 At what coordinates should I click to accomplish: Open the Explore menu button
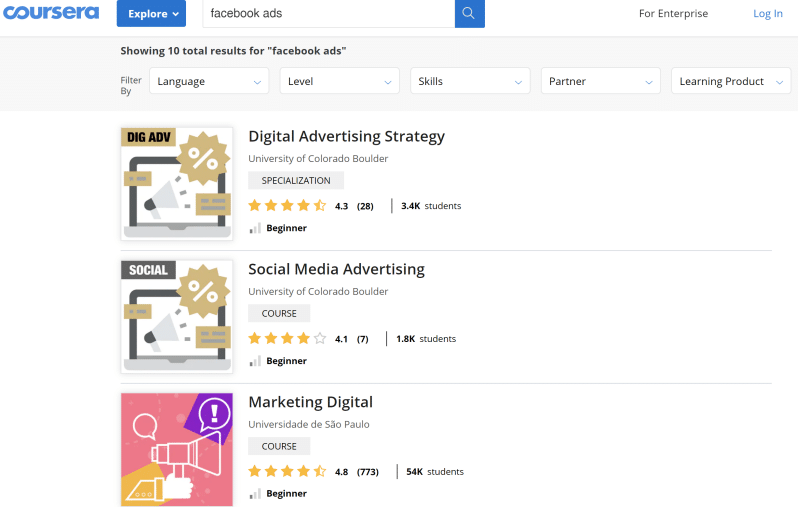point(151,13)
